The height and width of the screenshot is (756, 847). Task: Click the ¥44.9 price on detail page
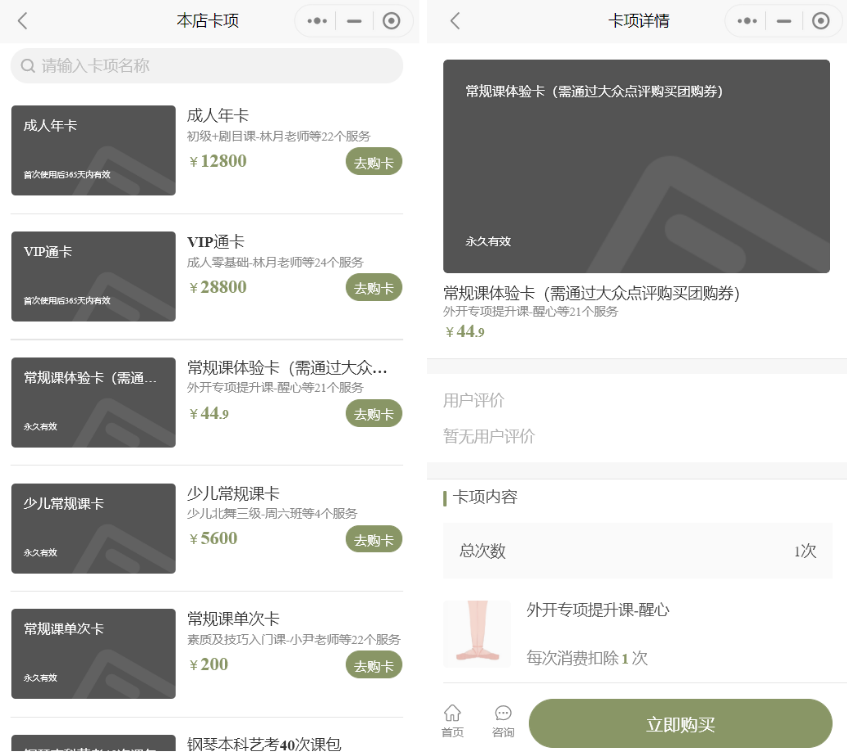(465, 331)
